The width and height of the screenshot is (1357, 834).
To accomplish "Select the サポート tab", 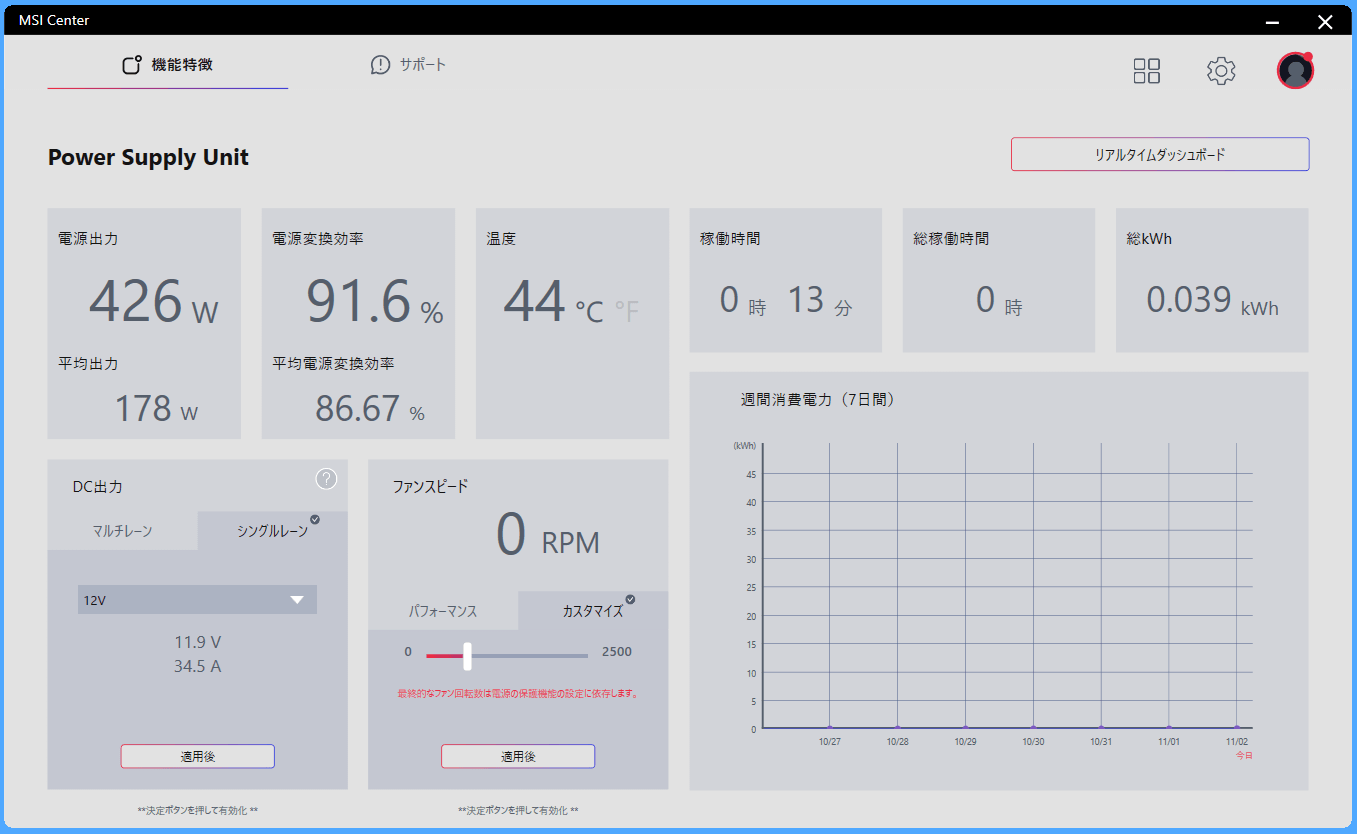I will point(408,65).
